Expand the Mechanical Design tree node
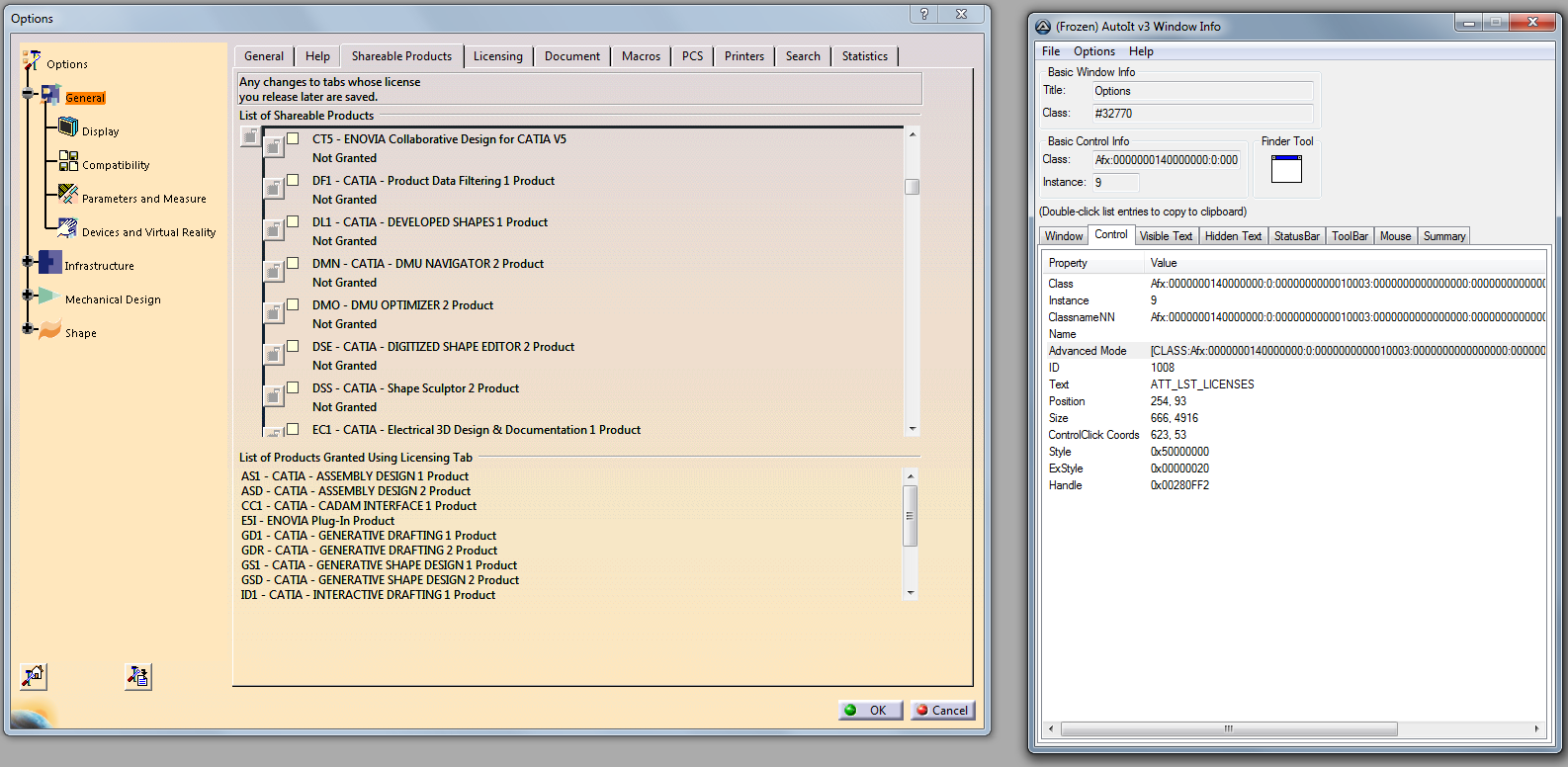Image resolution: width=1568 pixels, height=767 pixels. tap(28, 296)
